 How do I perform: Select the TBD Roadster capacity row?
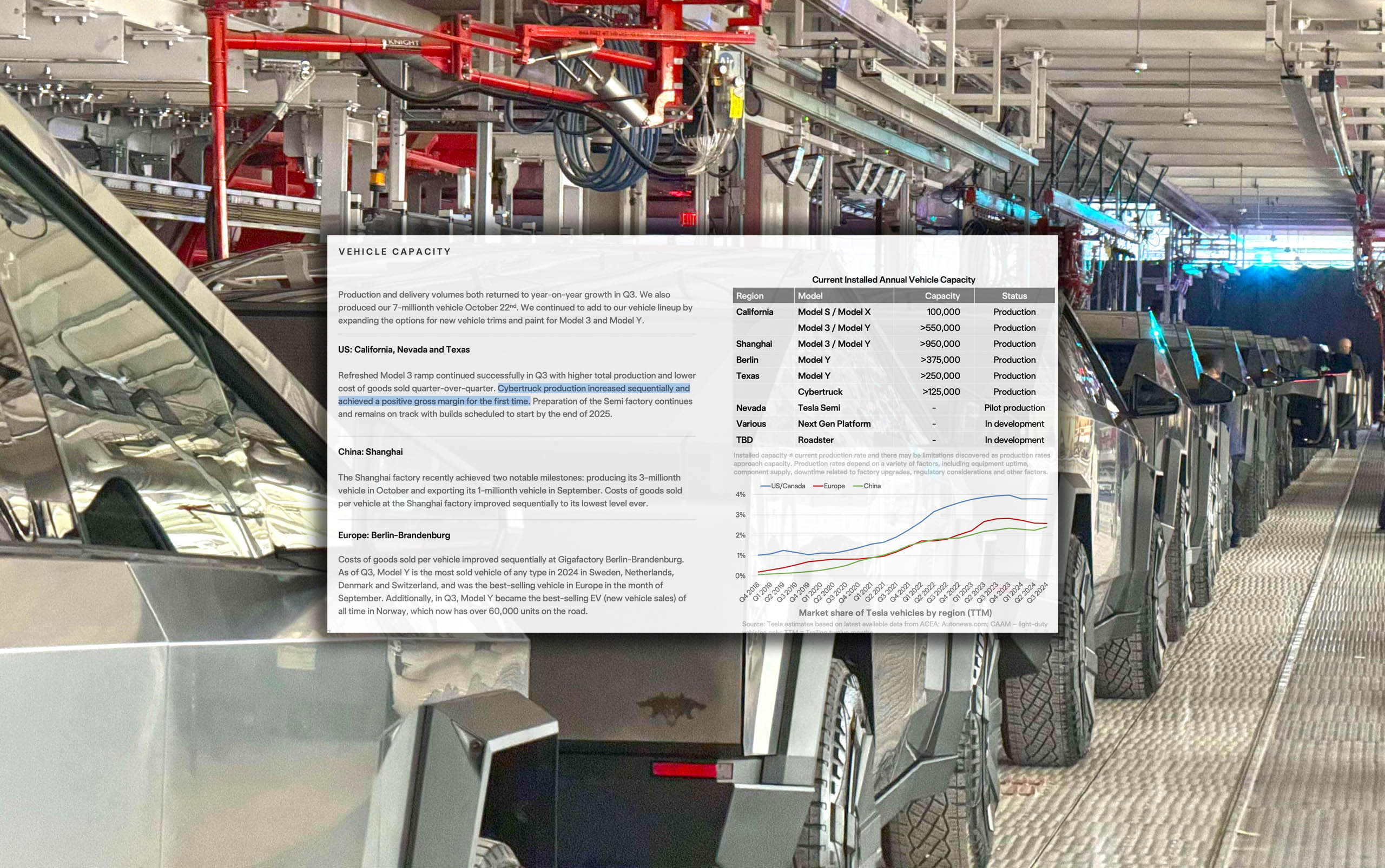tap(893, 440)
